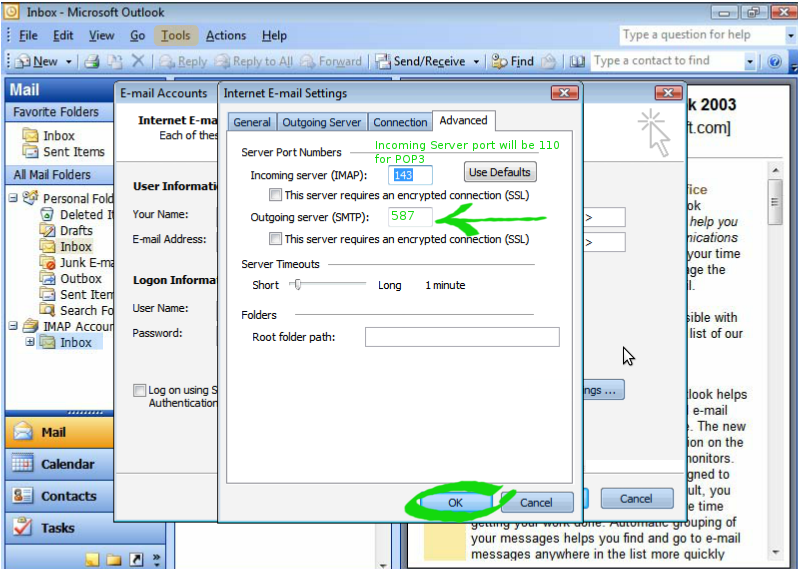Expand the IMAP Inbox subfolder
Screen dimensions: 798x569
click(x=30, y=342)
